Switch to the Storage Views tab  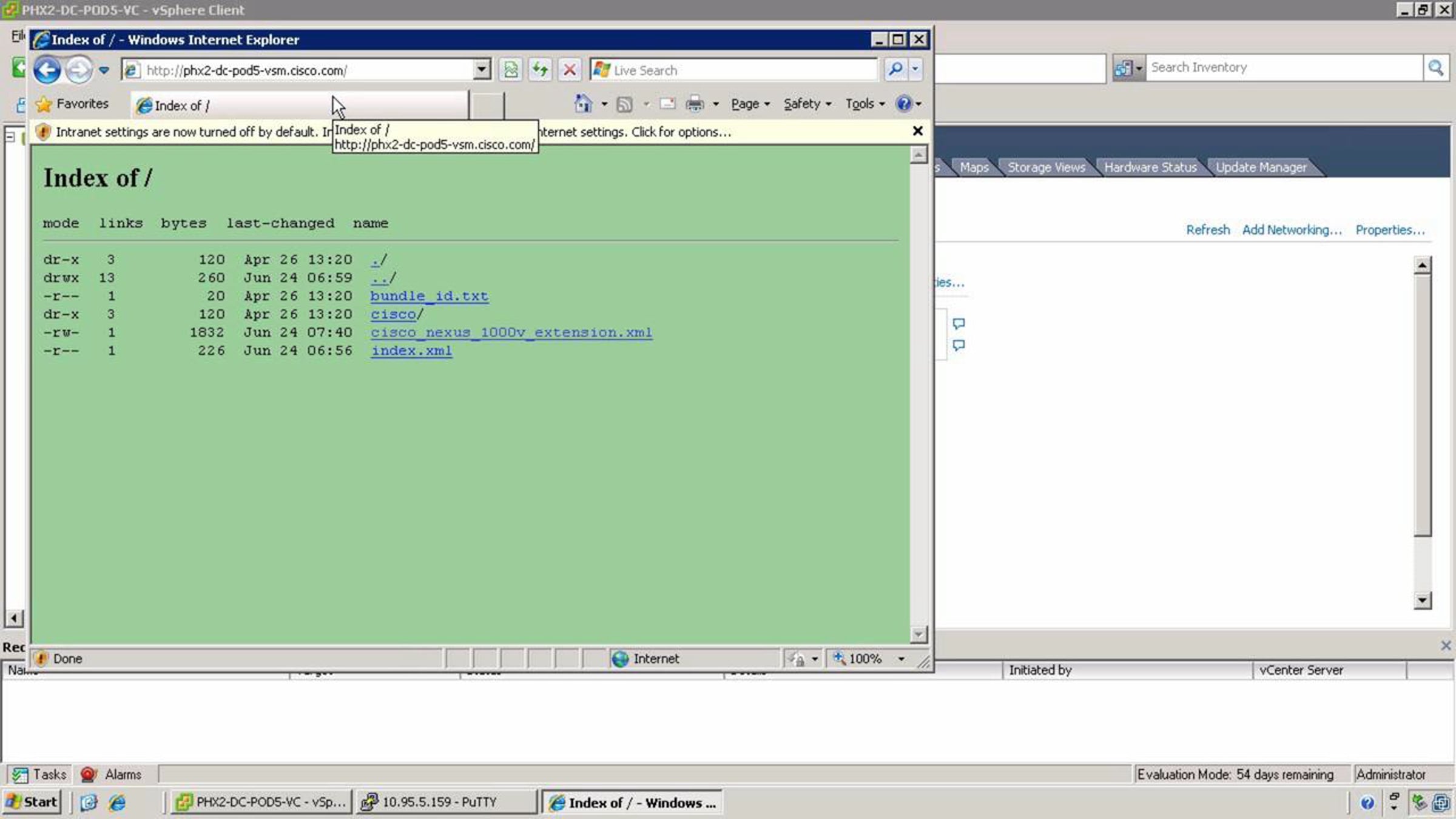pyautogui.click(x=1046, y=167)
